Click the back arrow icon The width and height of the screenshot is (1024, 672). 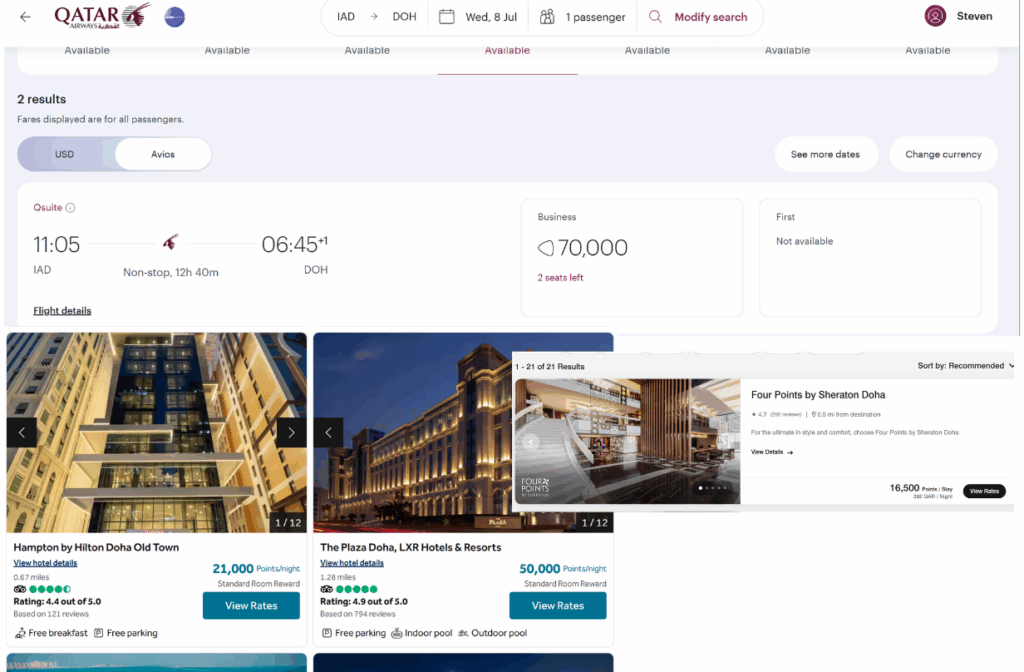click(25, 17)
